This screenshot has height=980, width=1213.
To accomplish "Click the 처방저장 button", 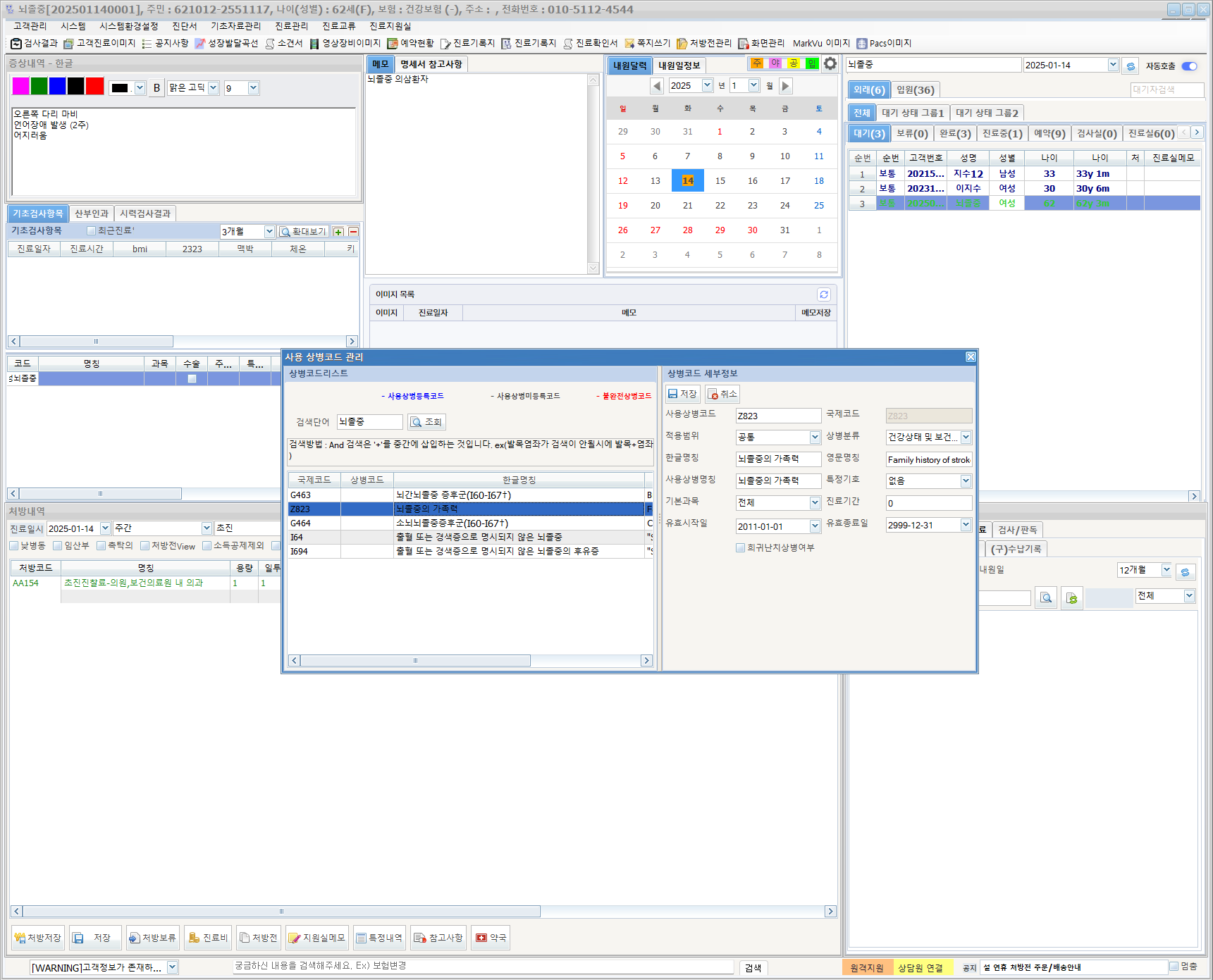I will coord(38,938).
